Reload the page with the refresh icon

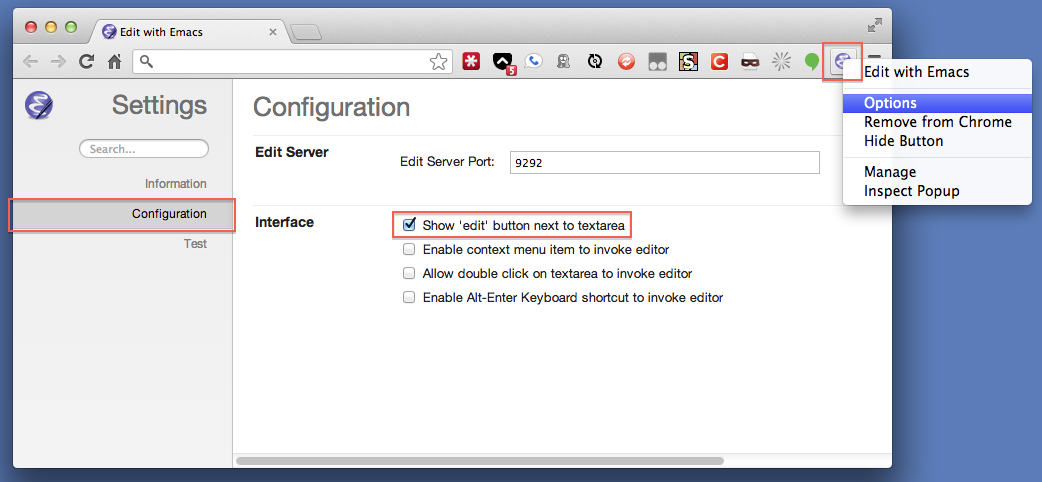86,62
